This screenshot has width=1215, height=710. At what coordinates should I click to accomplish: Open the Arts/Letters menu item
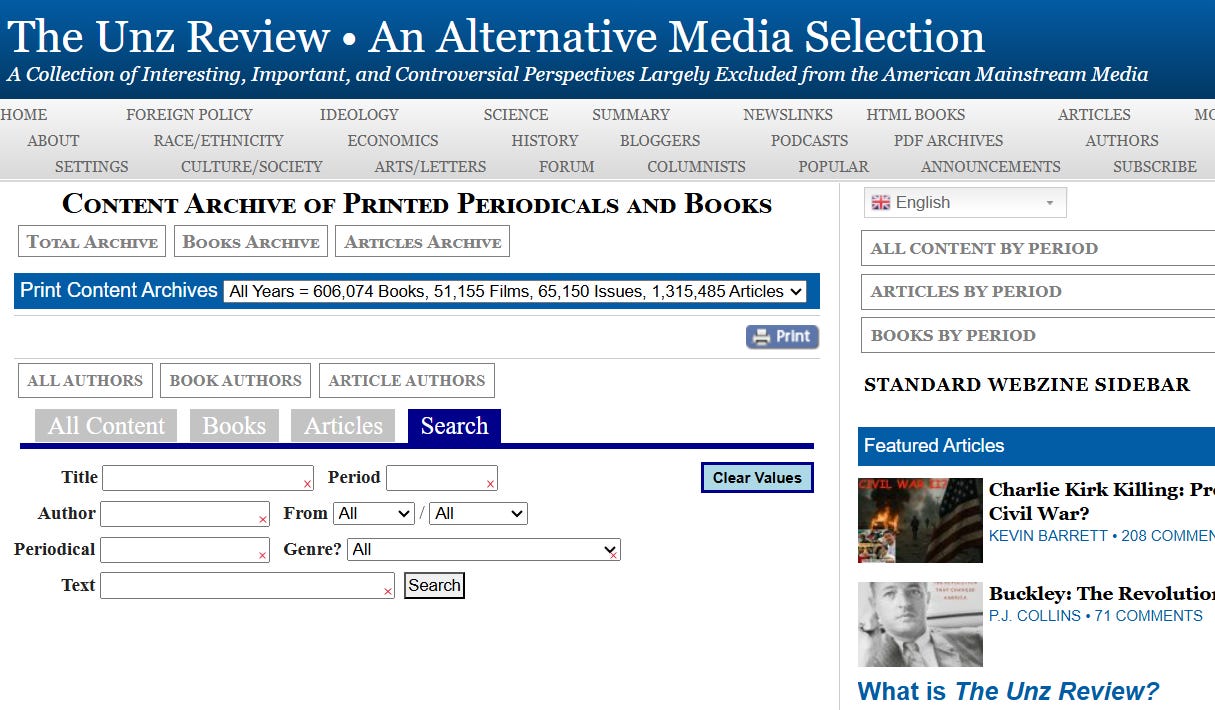[x=430, y=167]
